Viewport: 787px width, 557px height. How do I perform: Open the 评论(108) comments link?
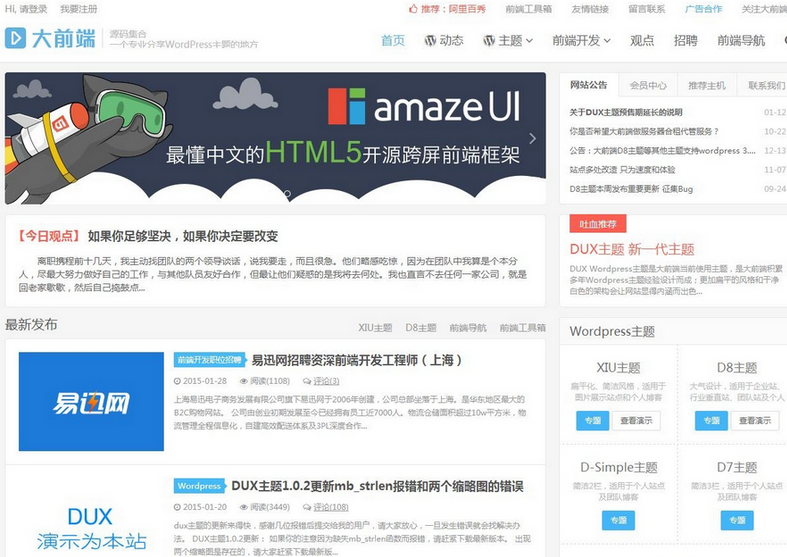(x=331, y=507)
